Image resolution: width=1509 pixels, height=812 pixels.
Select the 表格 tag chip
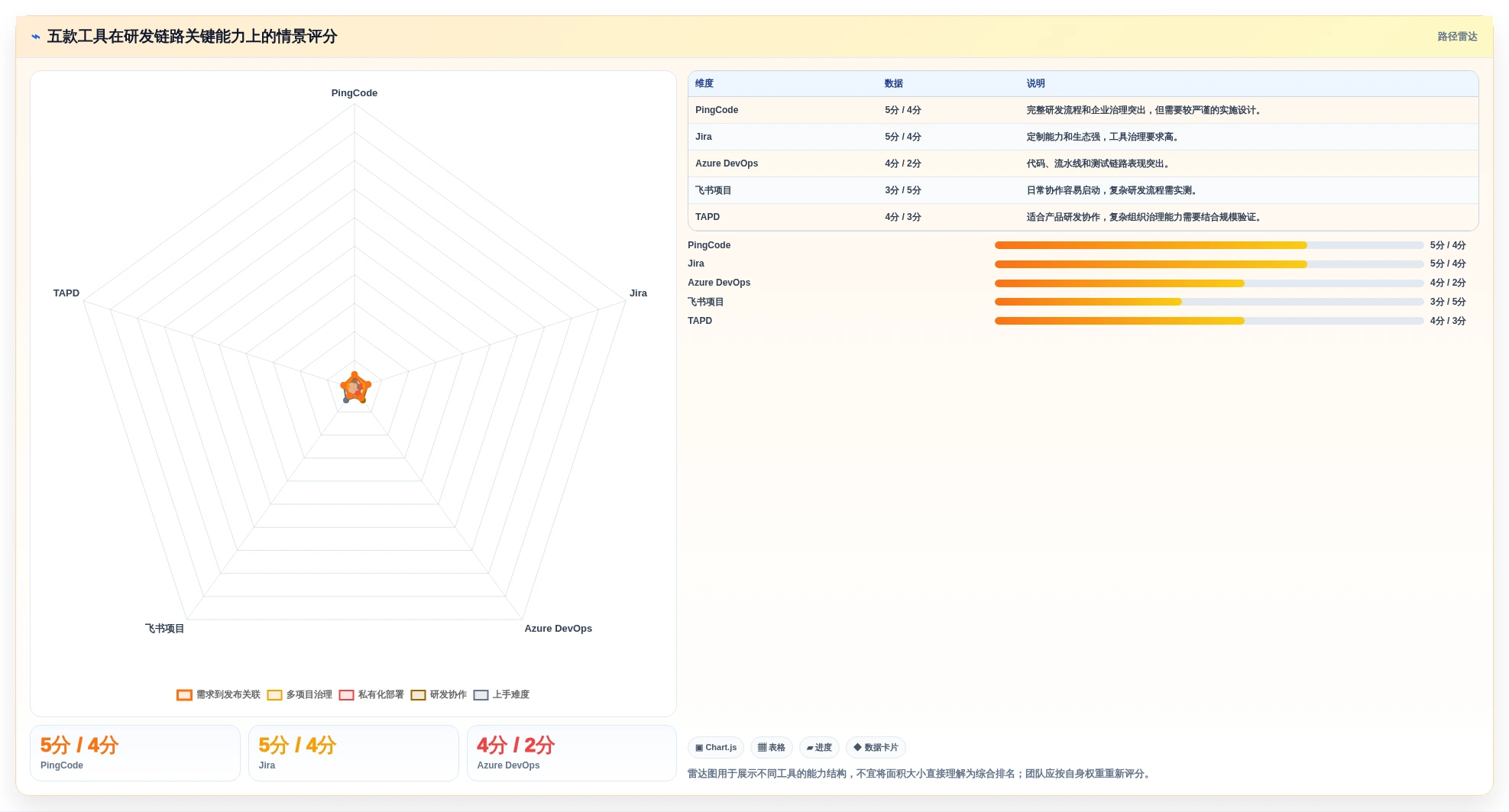pos(772,748)
